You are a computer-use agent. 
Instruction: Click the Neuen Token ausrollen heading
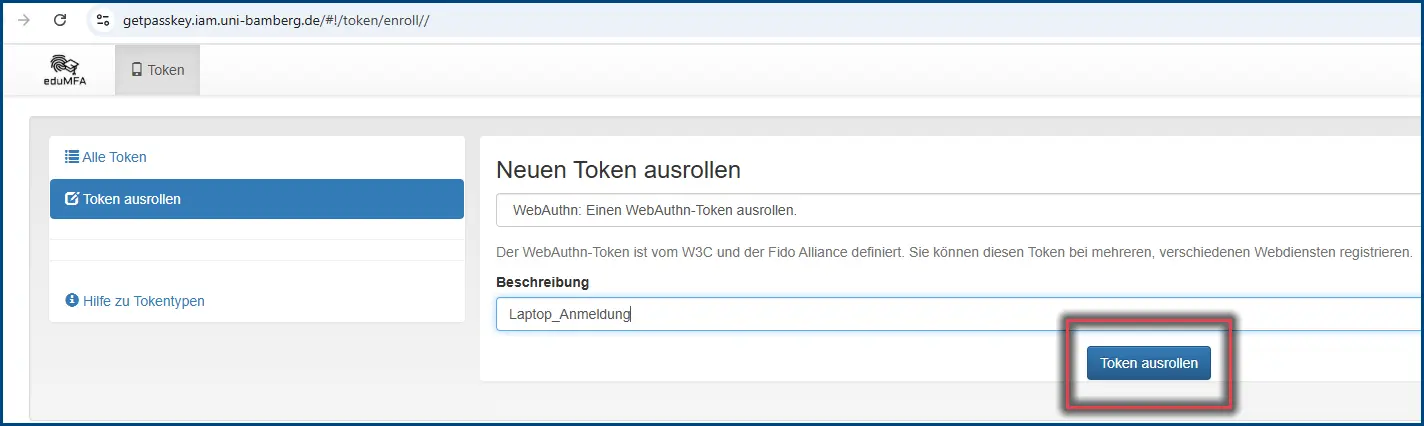pos(618,170)
